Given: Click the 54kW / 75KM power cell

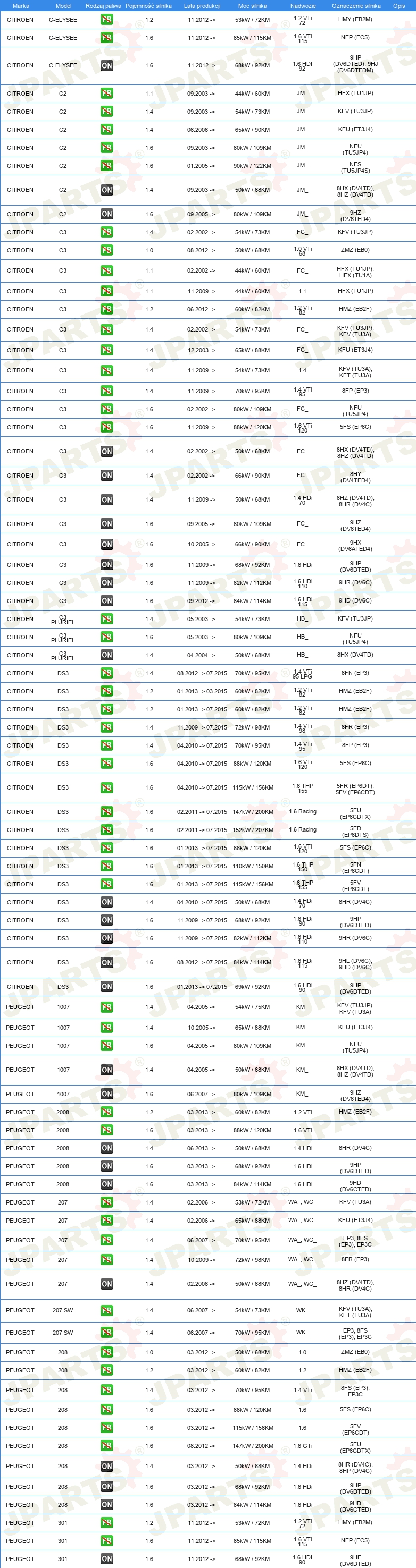Looking at the screenshot, I should coord(253,1007).
